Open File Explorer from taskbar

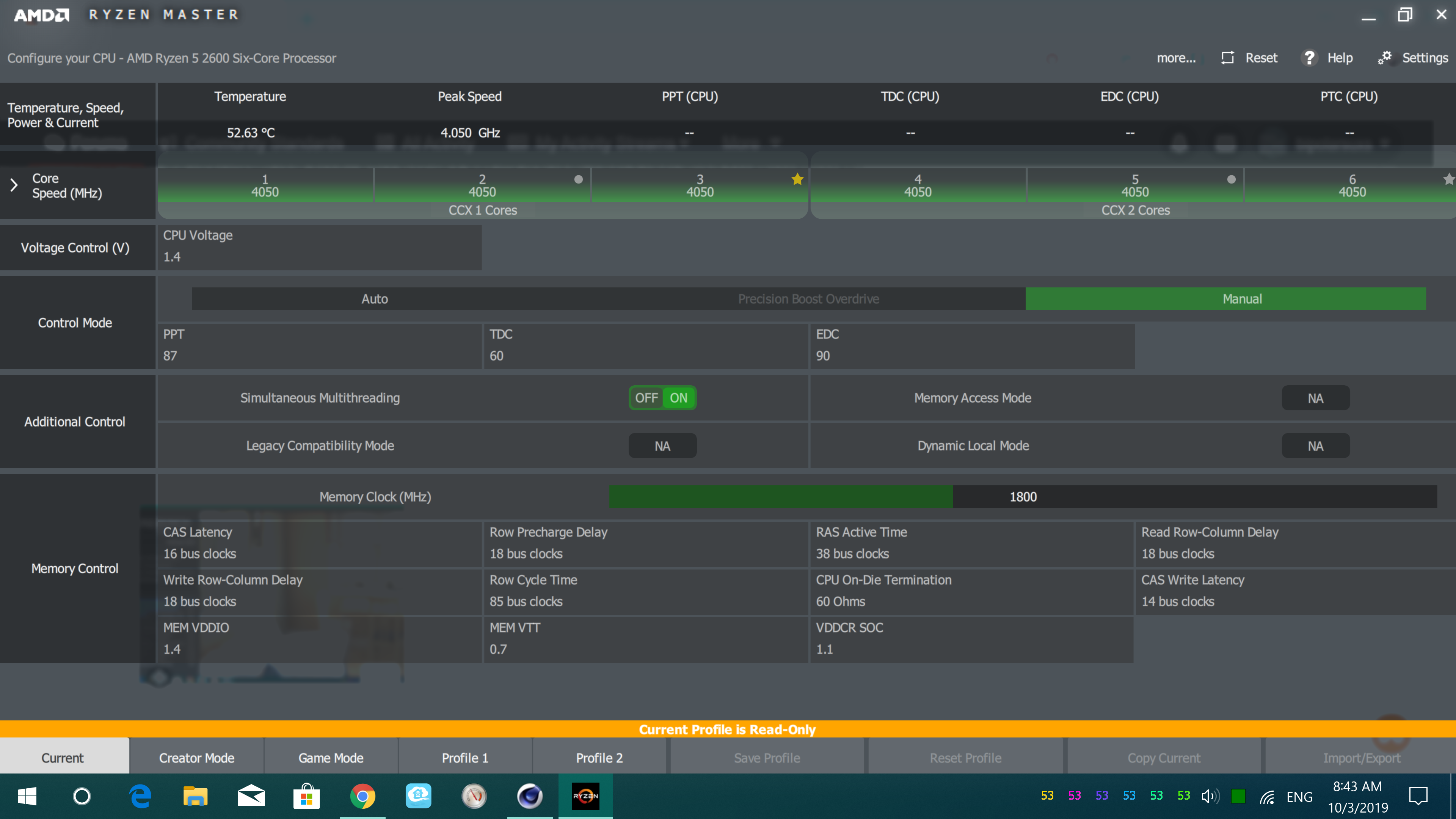coord(195,796)
